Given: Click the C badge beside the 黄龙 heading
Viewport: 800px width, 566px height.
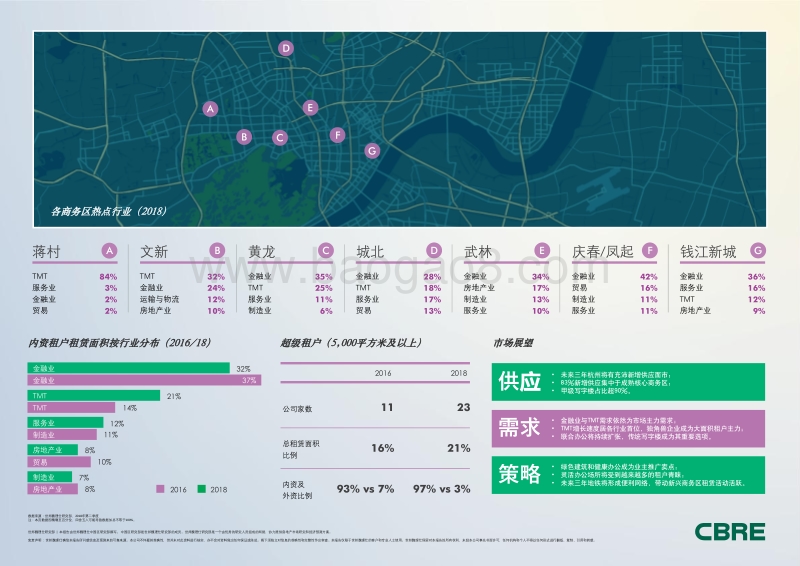Looking at the screenshot, I should coord(326,251).
